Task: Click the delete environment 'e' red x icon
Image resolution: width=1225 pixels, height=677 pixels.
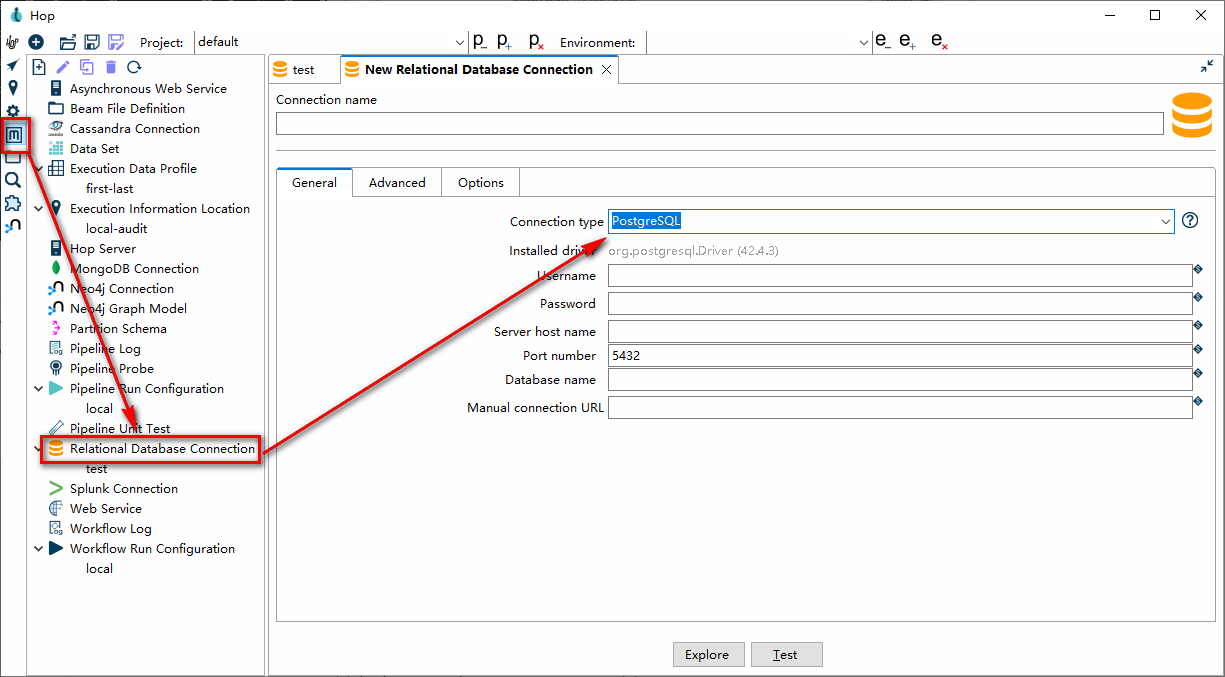Action: [939, 42]
